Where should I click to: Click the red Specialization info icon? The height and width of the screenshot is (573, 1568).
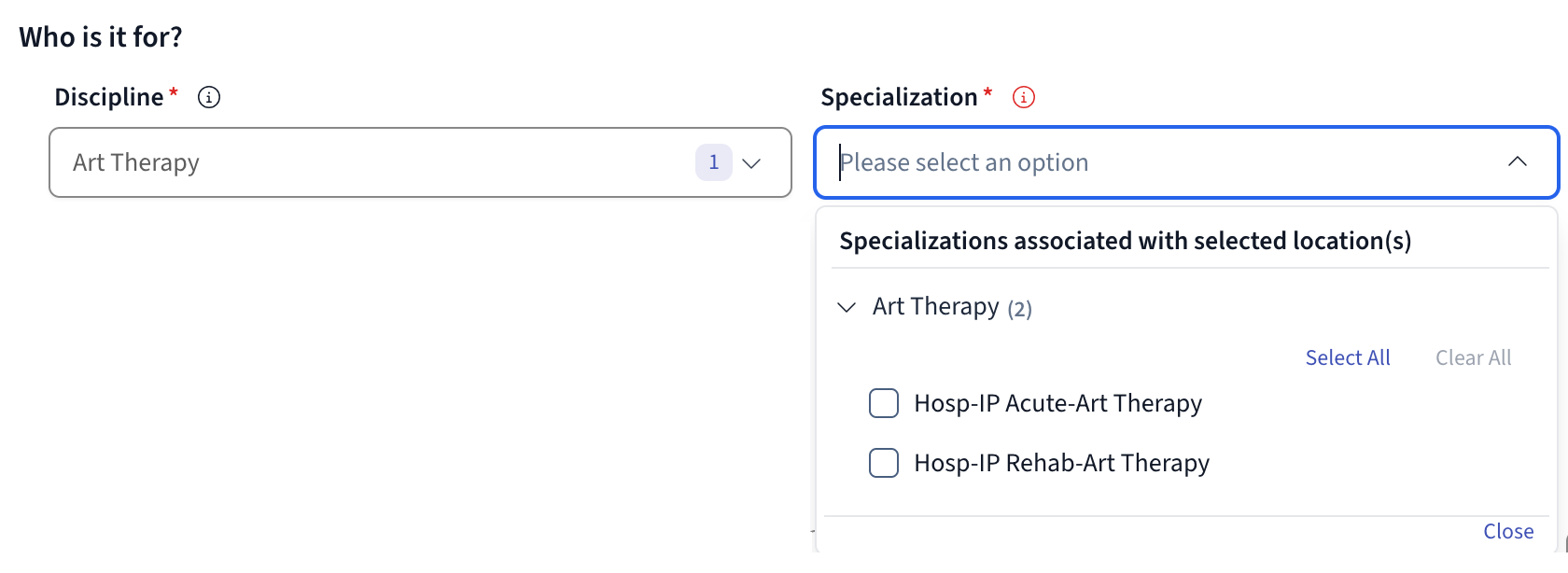[x=1024, y=97]
